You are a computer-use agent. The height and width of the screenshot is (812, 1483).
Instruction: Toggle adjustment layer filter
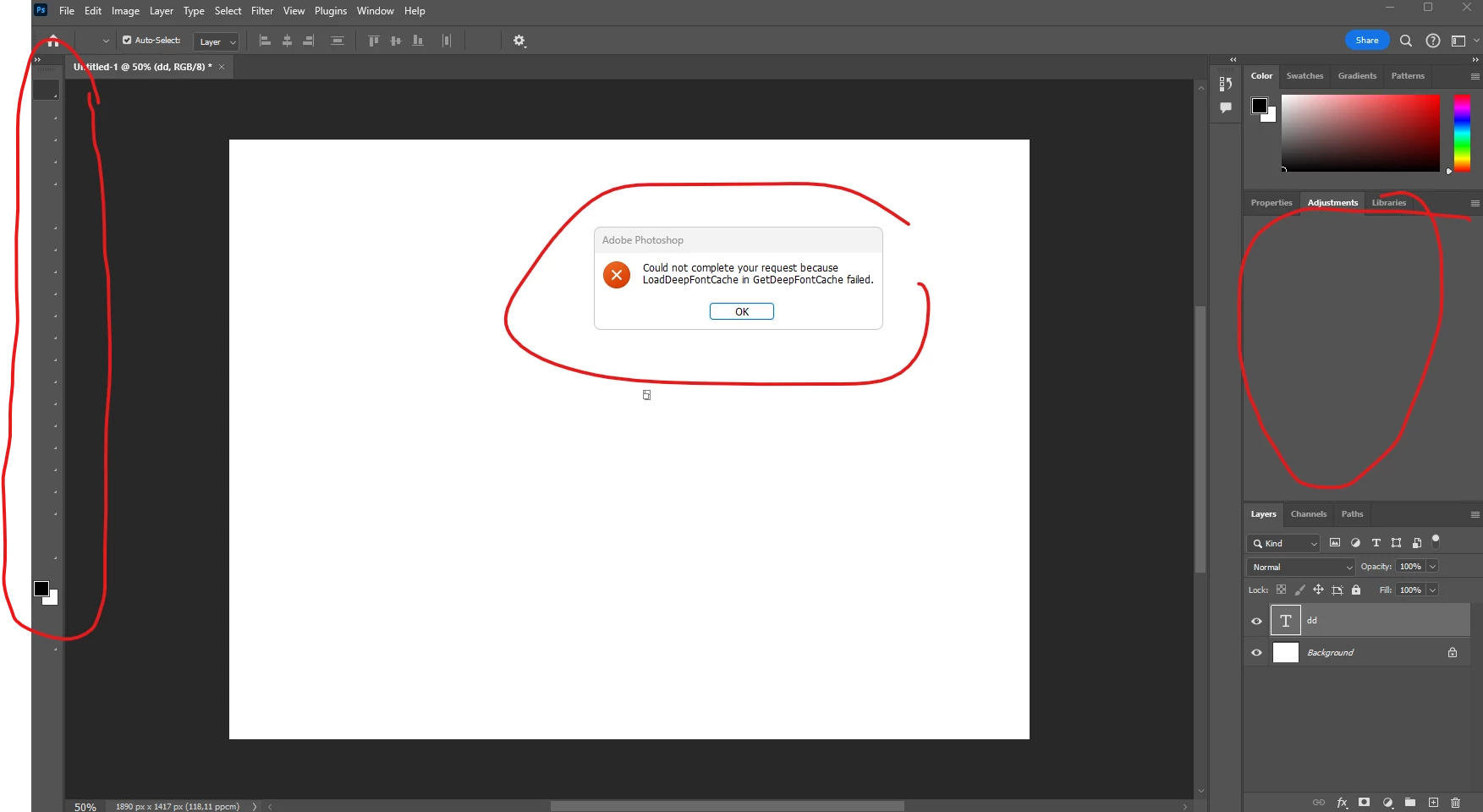point(1355,543)
